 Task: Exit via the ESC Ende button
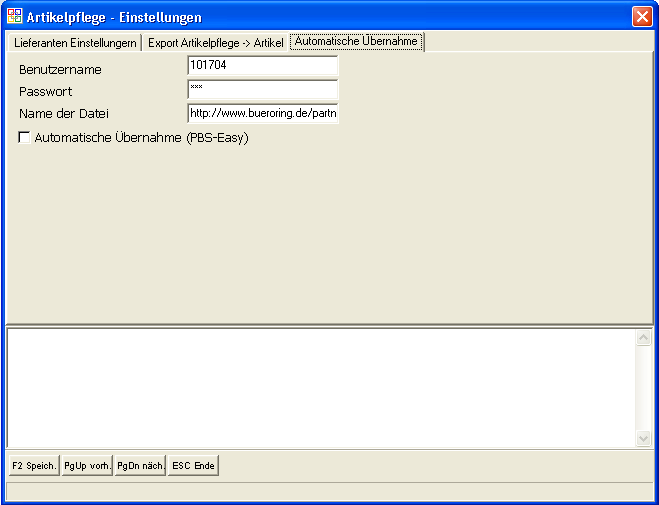(x=193, y=466)
